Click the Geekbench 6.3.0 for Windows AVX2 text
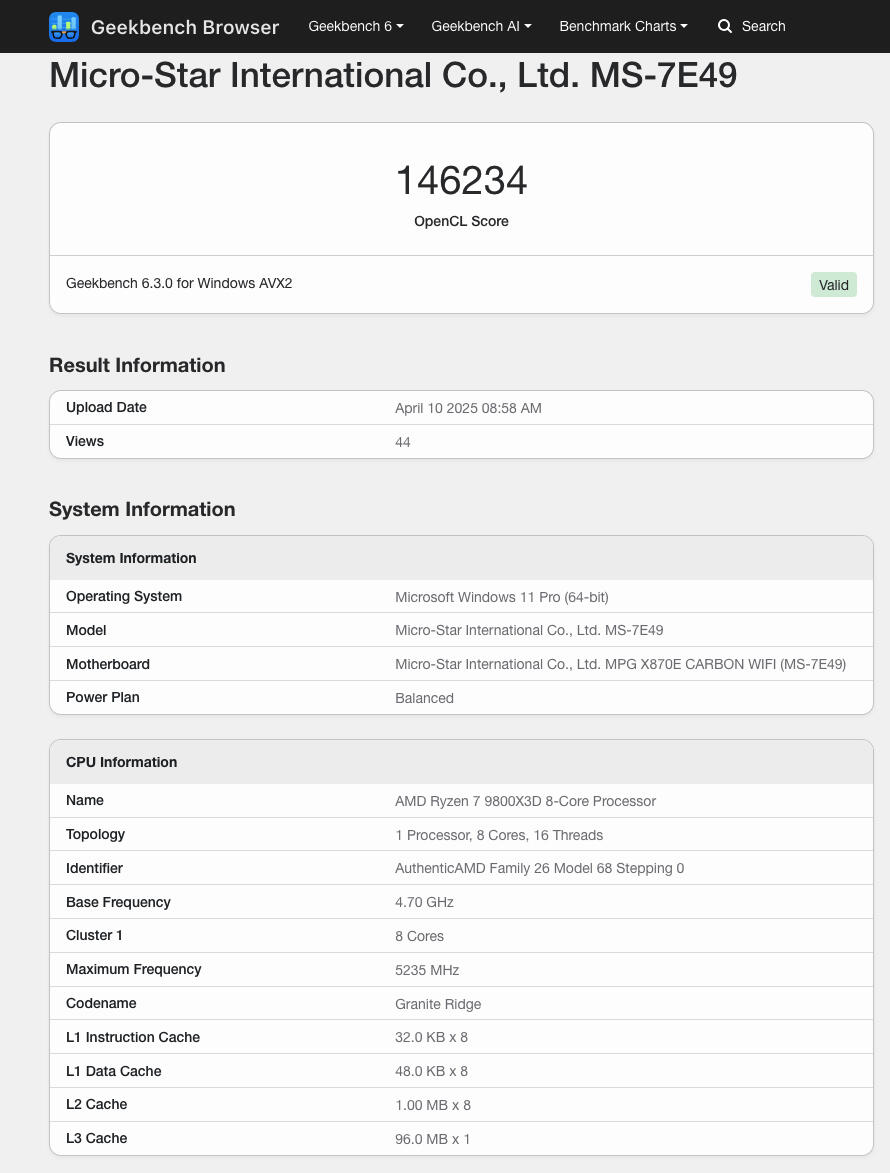 click(179, 284)
